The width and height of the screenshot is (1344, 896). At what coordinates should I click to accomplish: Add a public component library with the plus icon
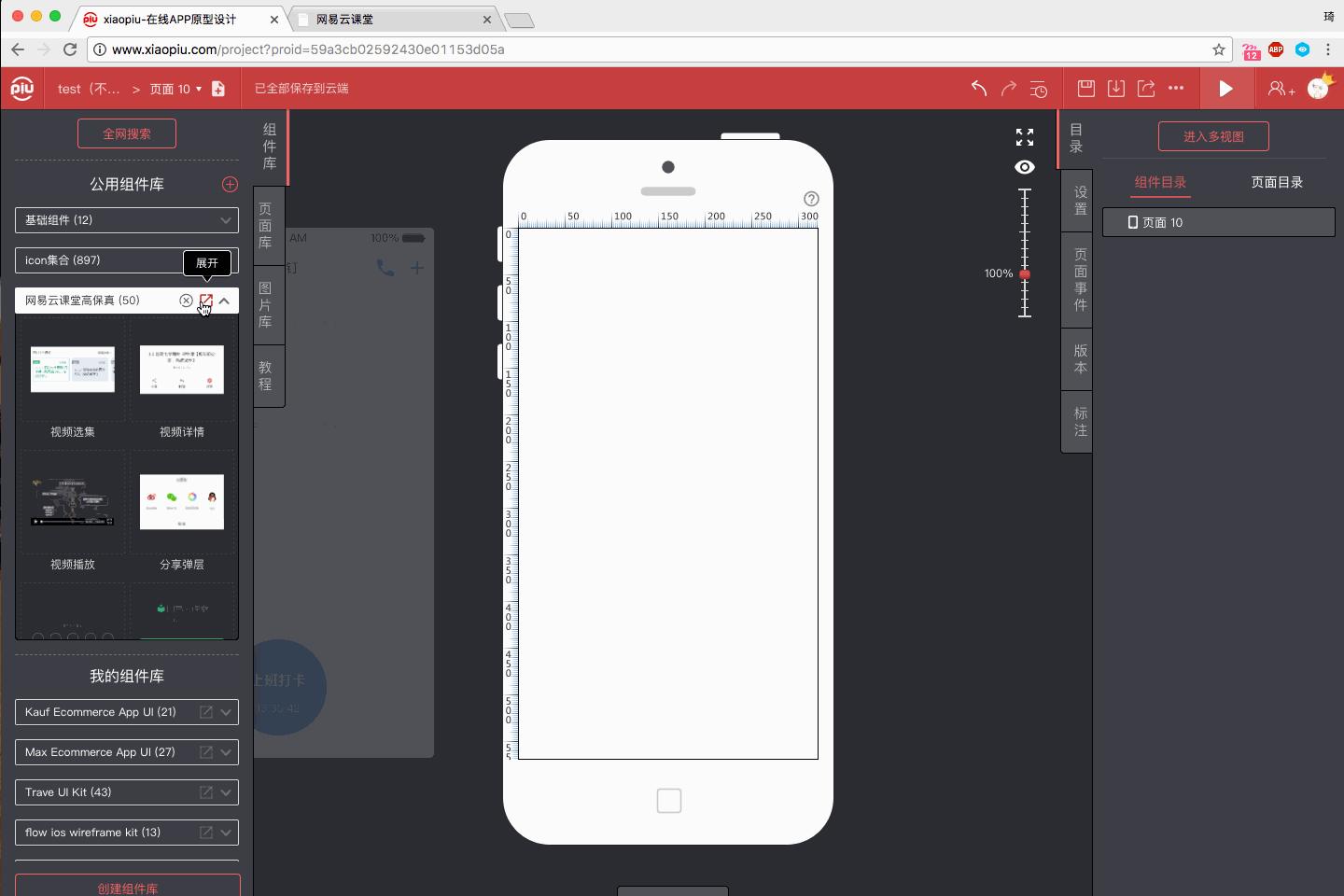pyautogui.click(x=230, y=184)
